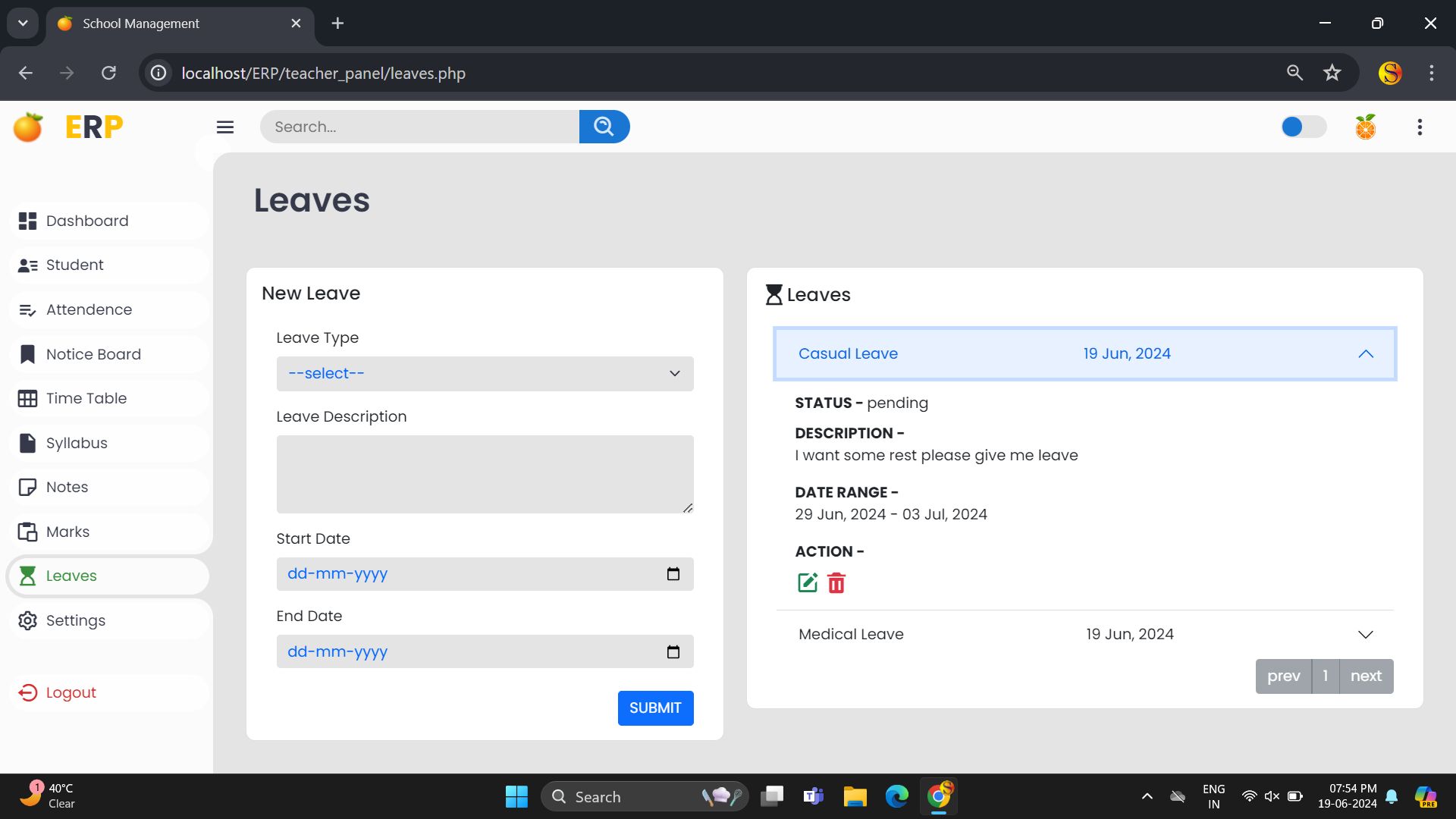1456x819 pixels.
Task: Open Notice Board in sidebar
Action: click(93, 354)
